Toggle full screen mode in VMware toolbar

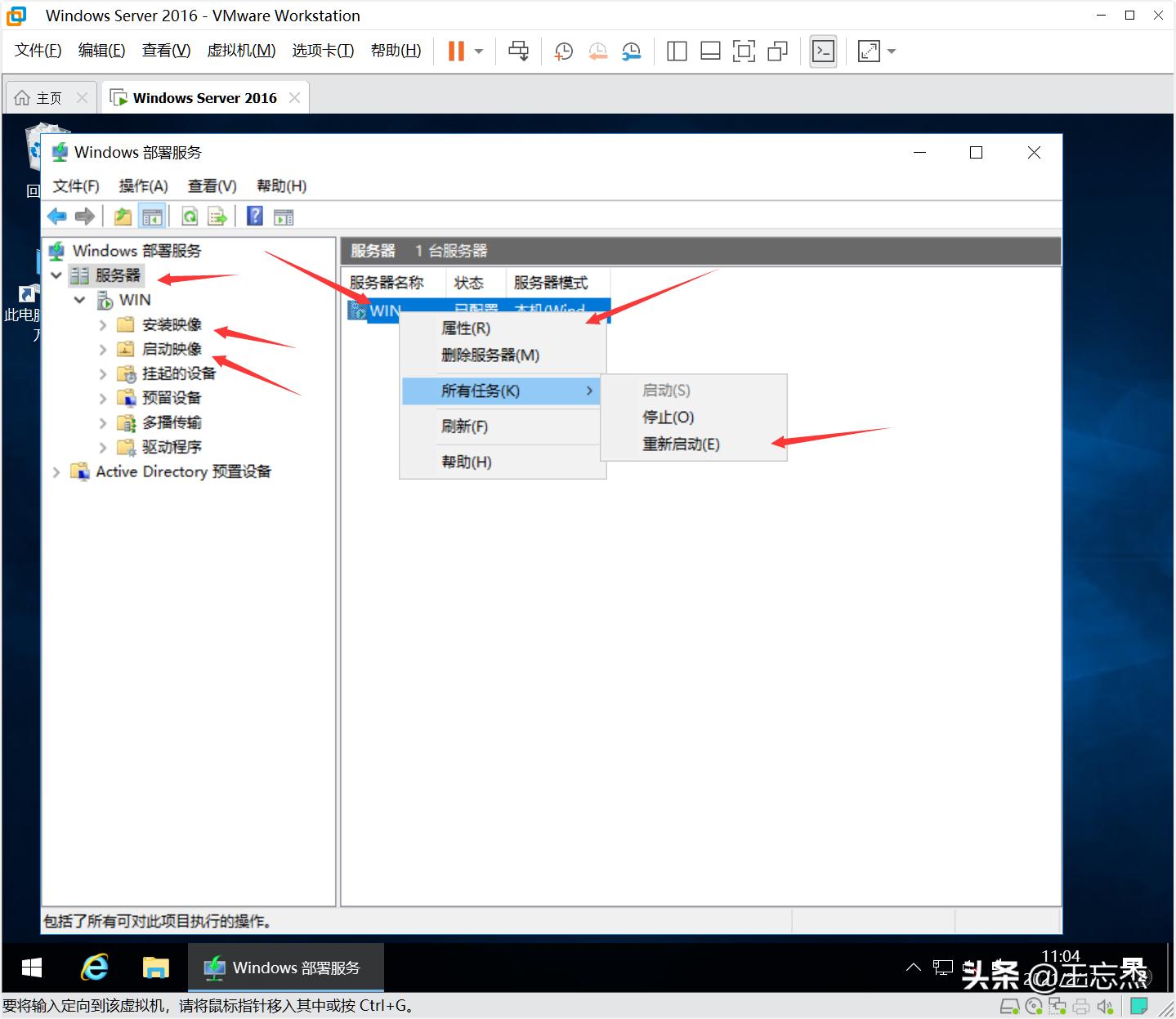(868, 51)
